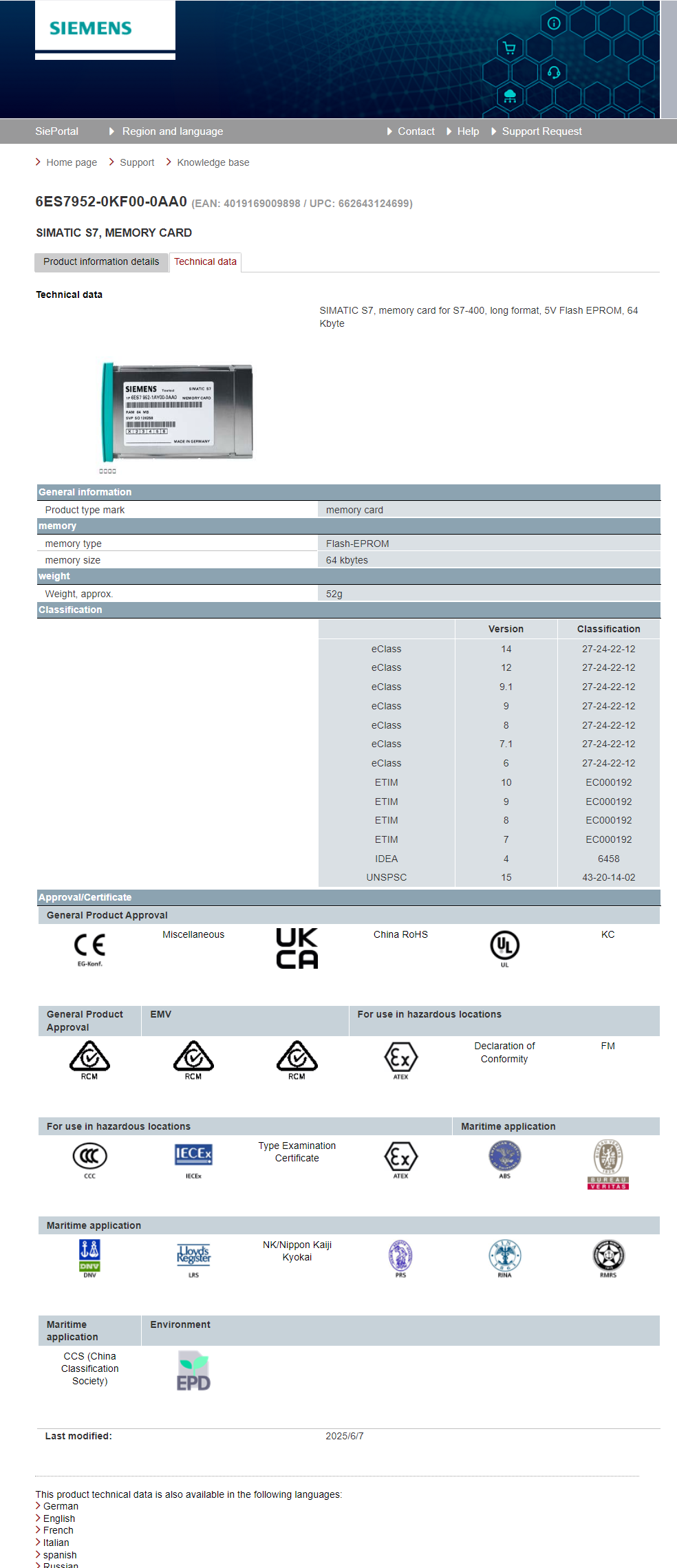Switch technical data to German

[x=61, y=1506]
